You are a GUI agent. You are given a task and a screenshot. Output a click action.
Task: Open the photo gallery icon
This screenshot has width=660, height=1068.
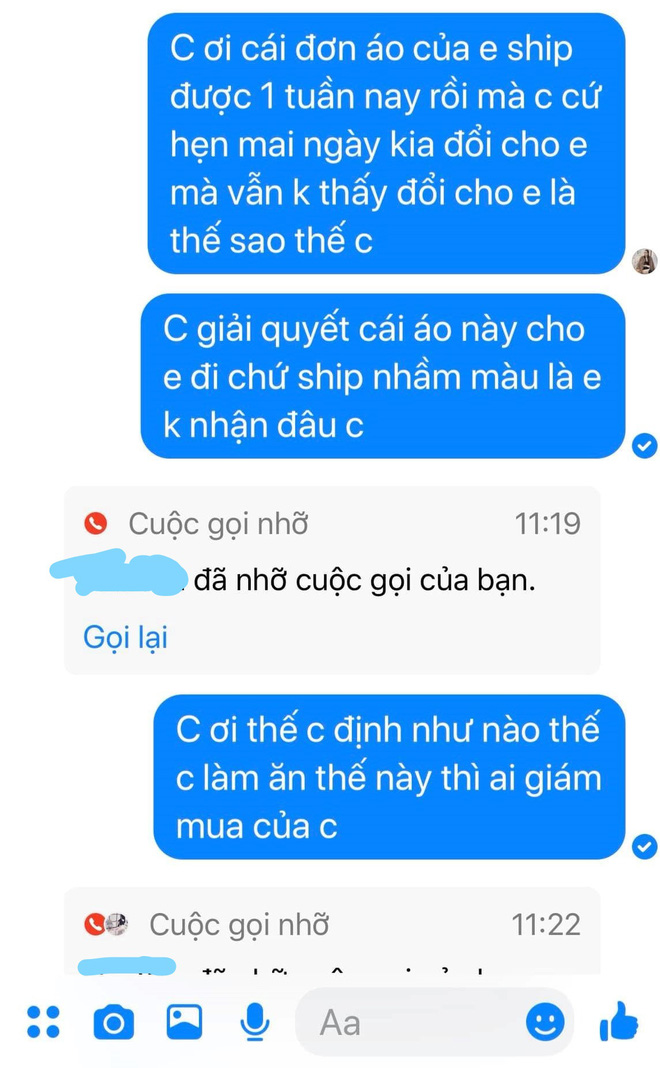(x=185, y=1021)
